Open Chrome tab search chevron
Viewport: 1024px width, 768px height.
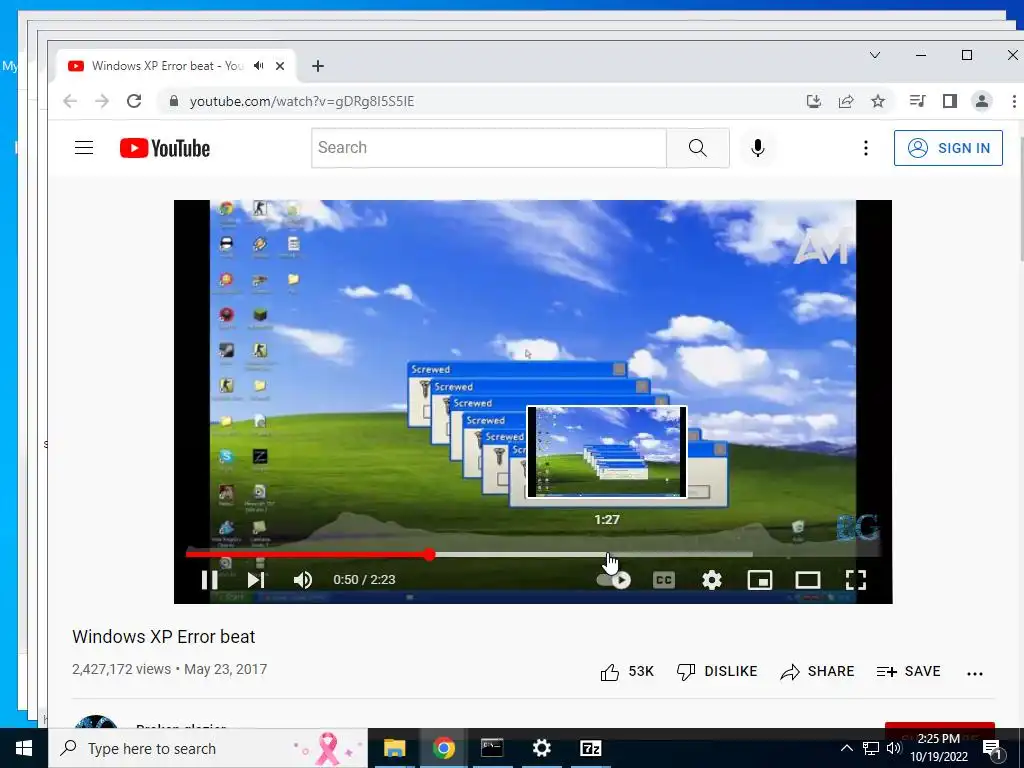tap(875, 55)
